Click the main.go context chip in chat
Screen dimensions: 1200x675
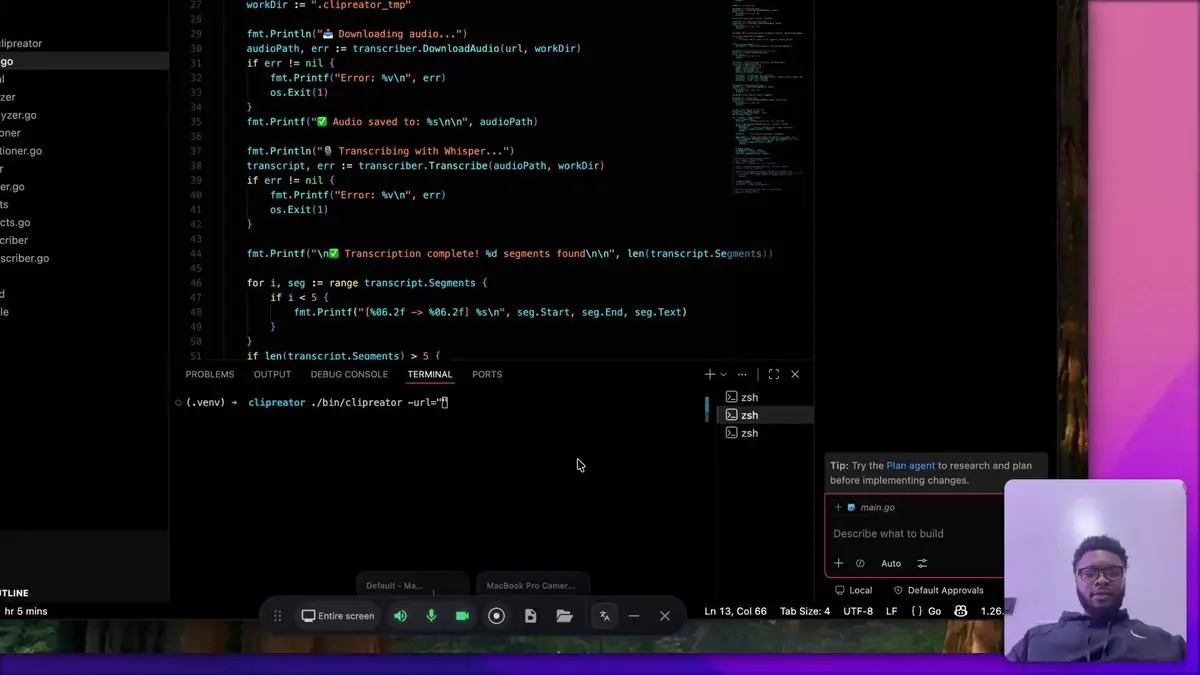870,507
